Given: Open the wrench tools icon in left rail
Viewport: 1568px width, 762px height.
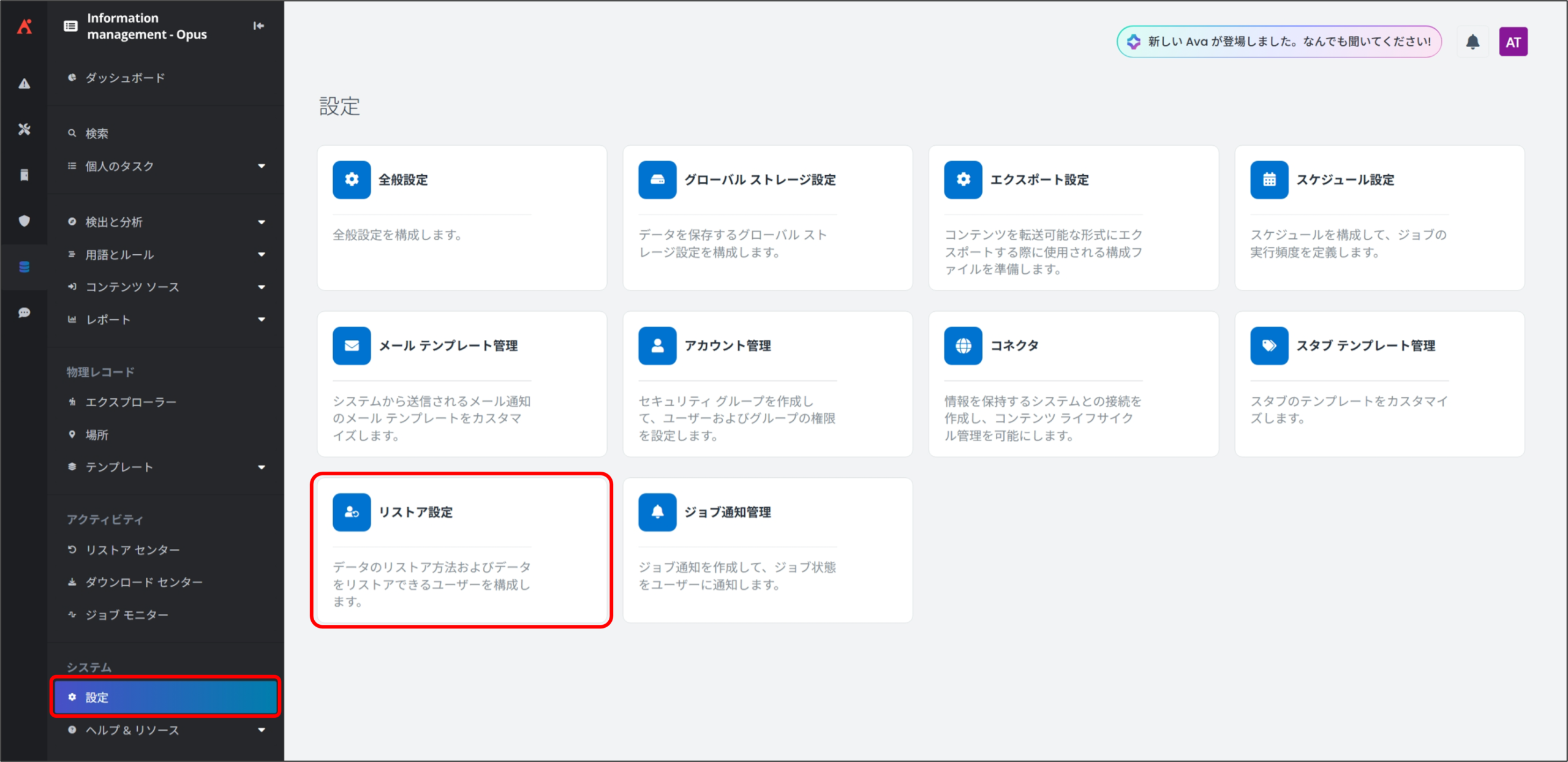Looking at the screenshot, I should click(x=24, y=129).
